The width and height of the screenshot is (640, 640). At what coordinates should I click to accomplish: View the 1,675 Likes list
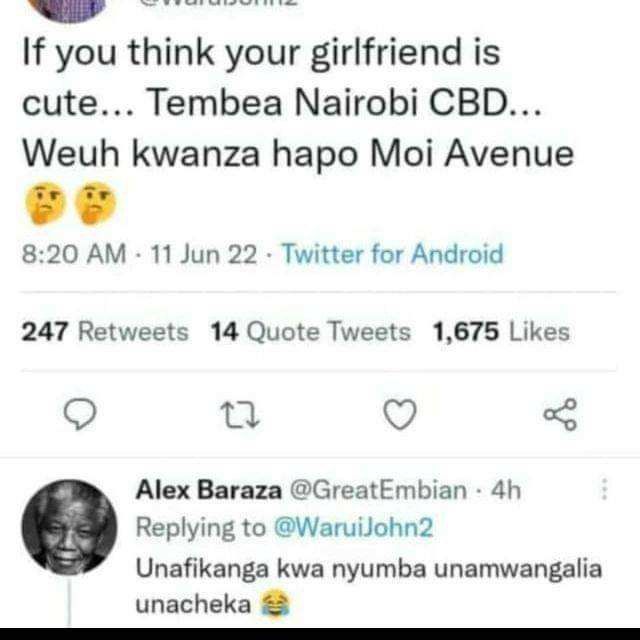[x=501, y=331]
